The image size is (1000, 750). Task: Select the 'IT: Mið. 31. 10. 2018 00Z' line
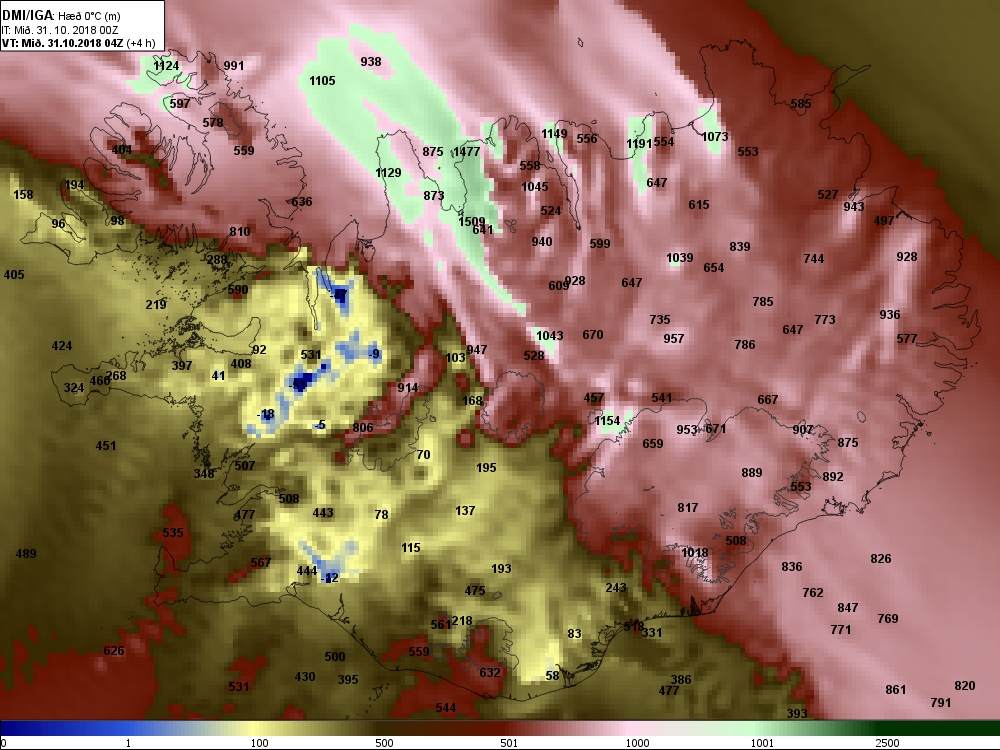tap(60, 30)
